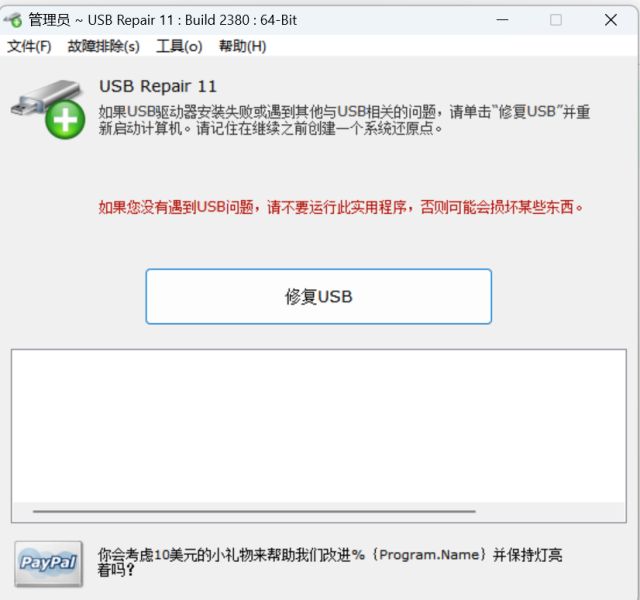Open the PayPal donation button
The image size is (640, 600).
(48, 564)
